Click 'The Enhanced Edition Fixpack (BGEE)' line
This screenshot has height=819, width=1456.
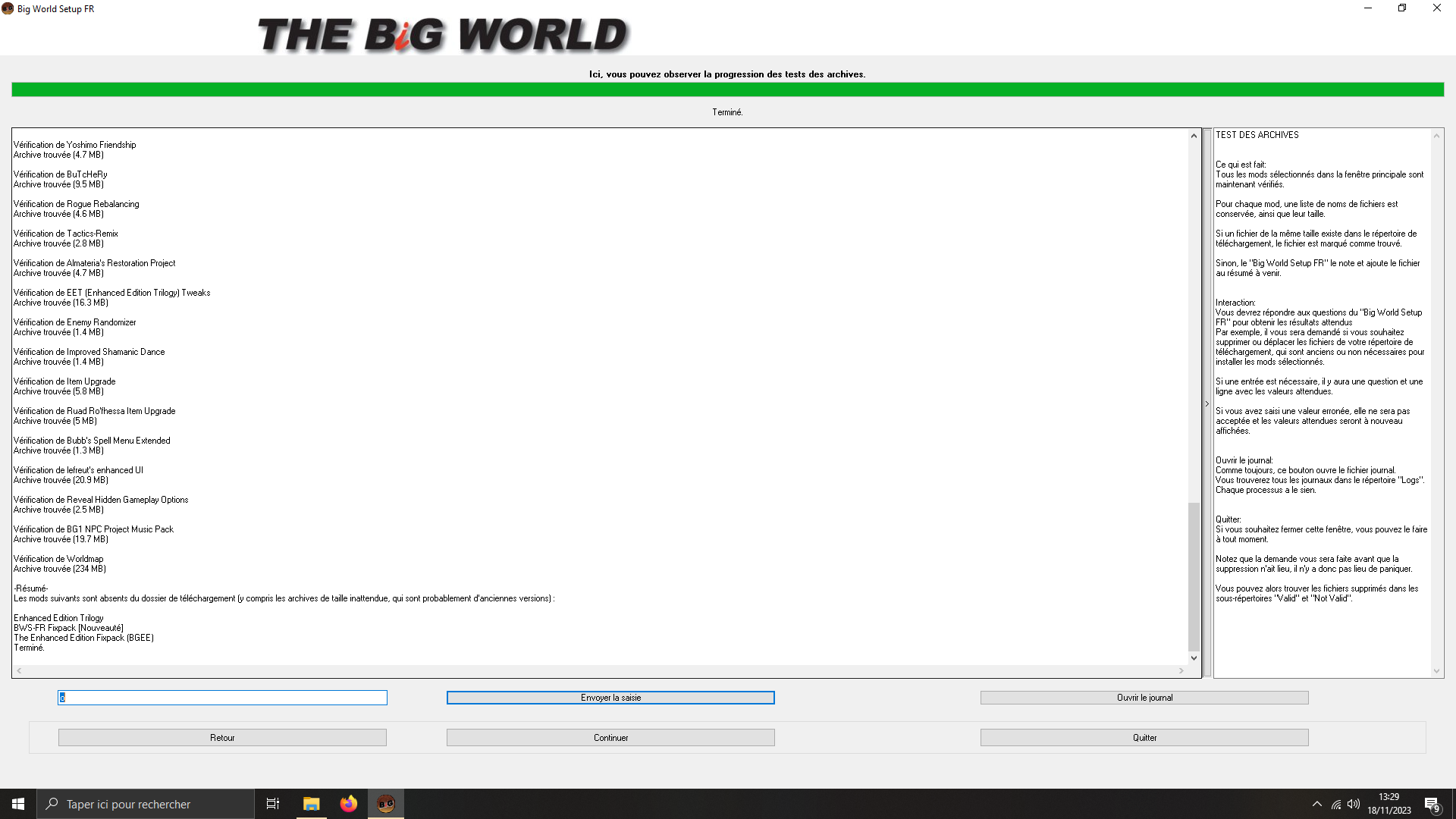click(x=83, y=638)
